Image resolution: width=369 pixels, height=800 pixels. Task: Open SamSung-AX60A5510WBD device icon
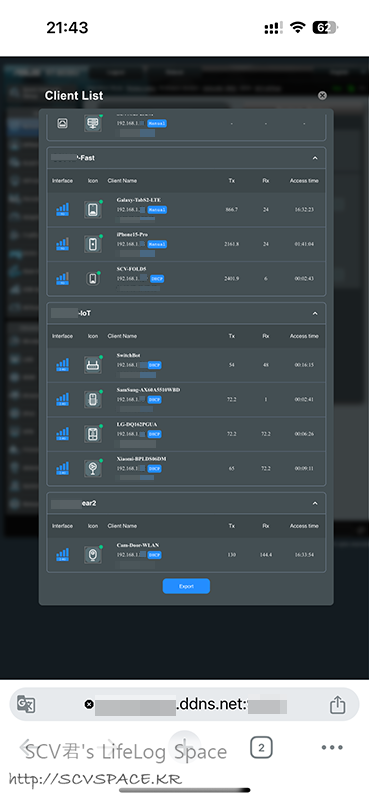(93, 399)
